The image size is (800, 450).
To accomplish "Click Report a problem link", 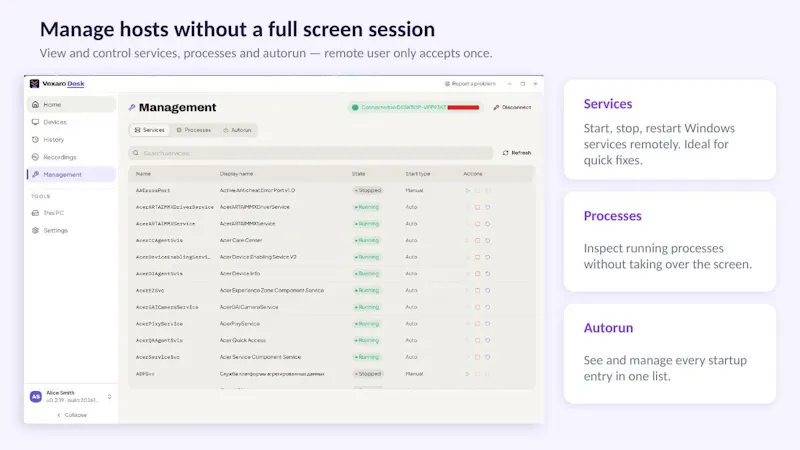I will coord(470,84).
